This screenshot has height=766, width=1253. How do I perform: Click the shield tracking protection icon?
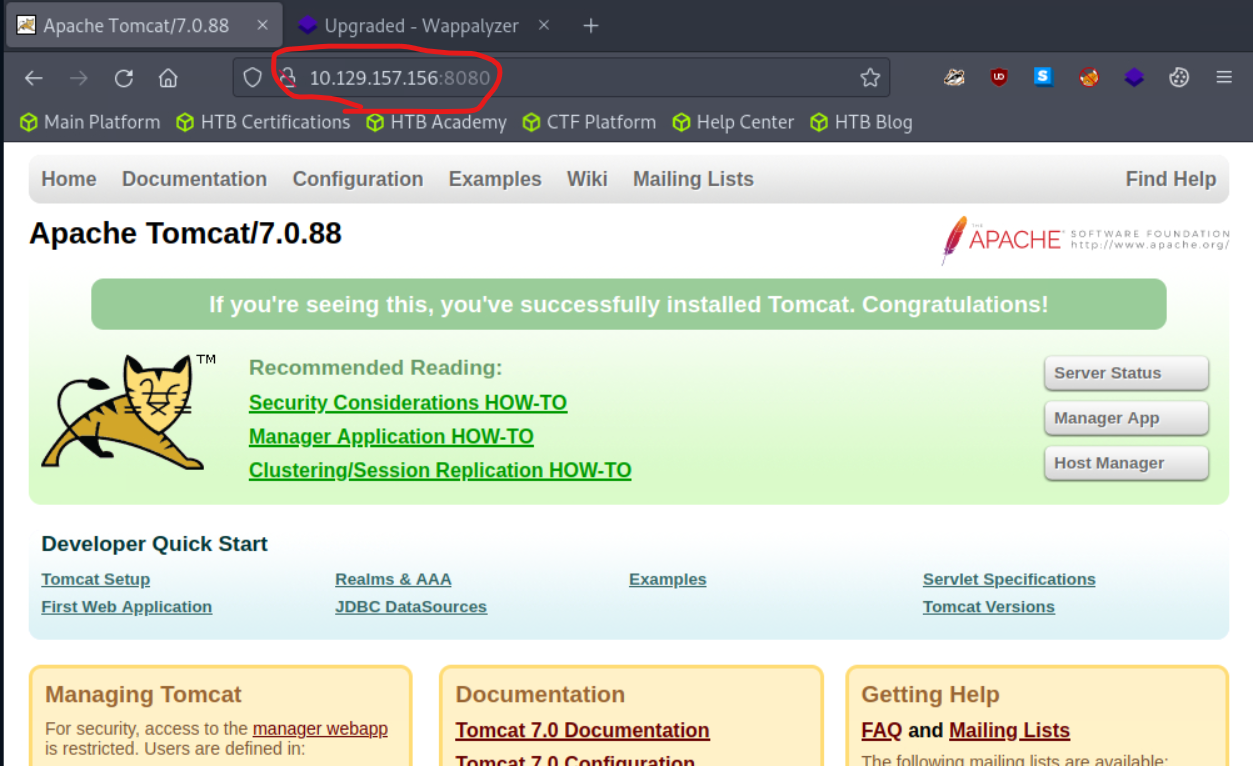(253, 77)
